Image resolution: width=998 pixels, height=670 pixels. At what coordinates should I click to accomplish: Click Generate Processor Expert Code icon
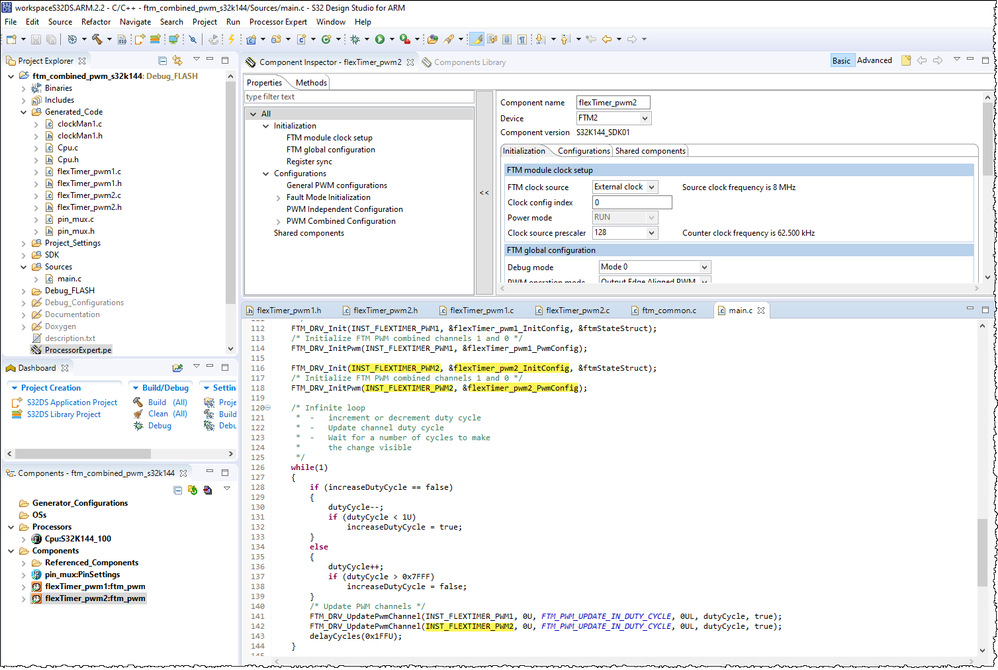(x=192, y=490)
